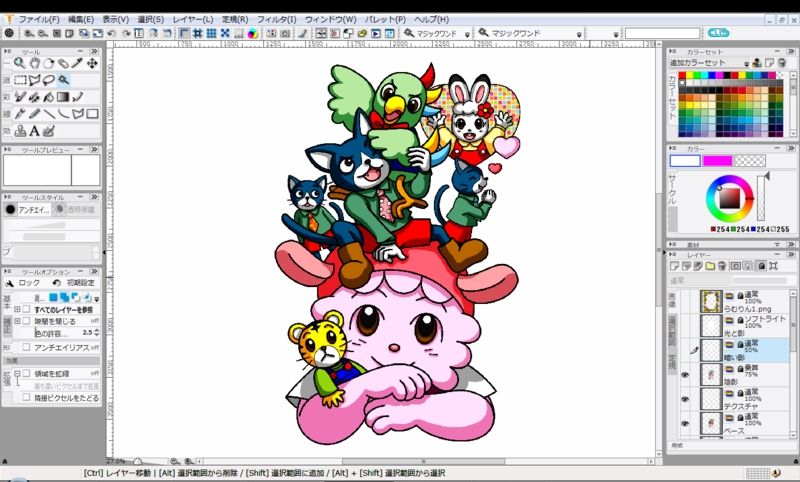Viewport: 800px width, 482px height.
Task: Select the Eyedropper tool
Action: (77, 63)
